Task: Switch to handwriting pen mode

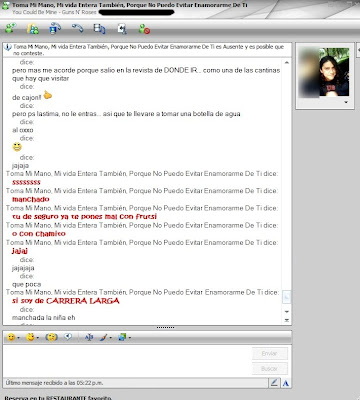Action: pyautogui.click(x=274, y=383)
